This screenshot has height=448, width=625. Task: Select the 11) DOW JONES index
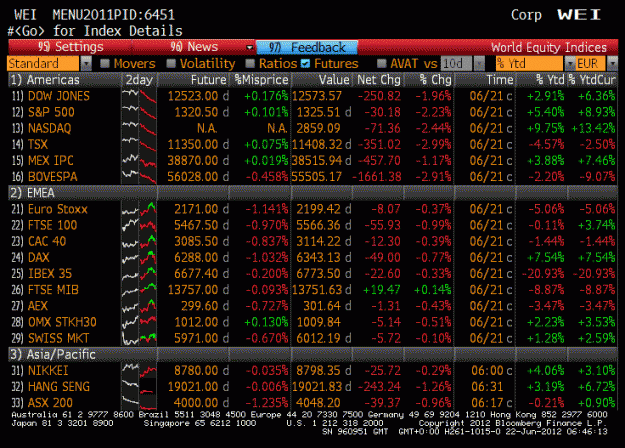[x=51, y=96]
